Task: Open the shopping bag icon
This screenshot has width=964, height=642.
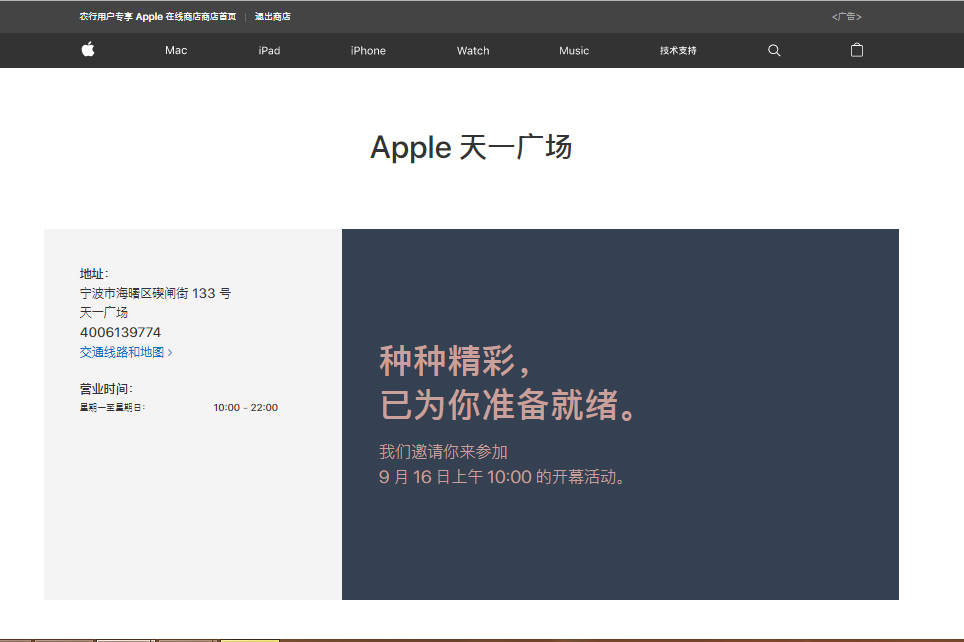Action: point(856,50)
